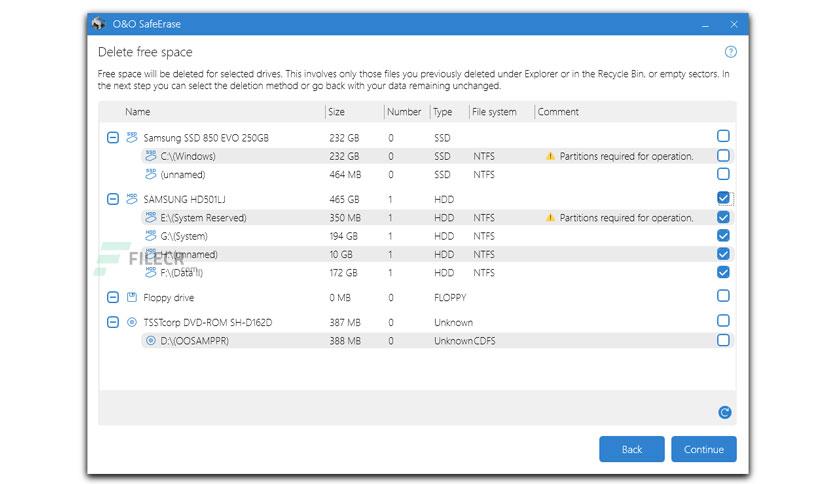Click the Floppy drive icon

132,297
